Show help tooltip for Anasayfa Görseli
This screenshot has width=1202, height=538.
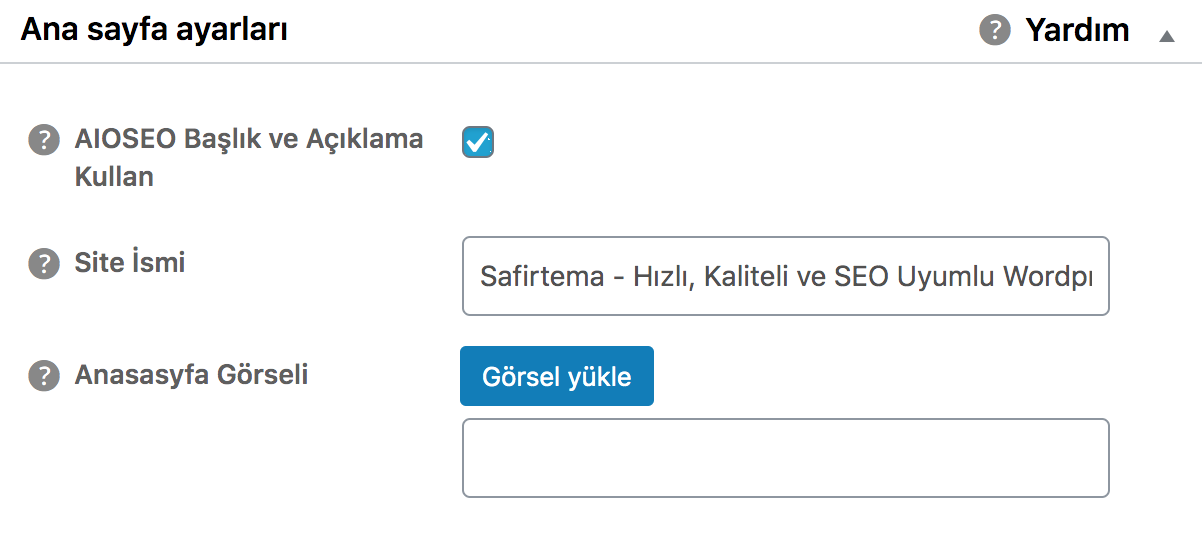point(43,376)
